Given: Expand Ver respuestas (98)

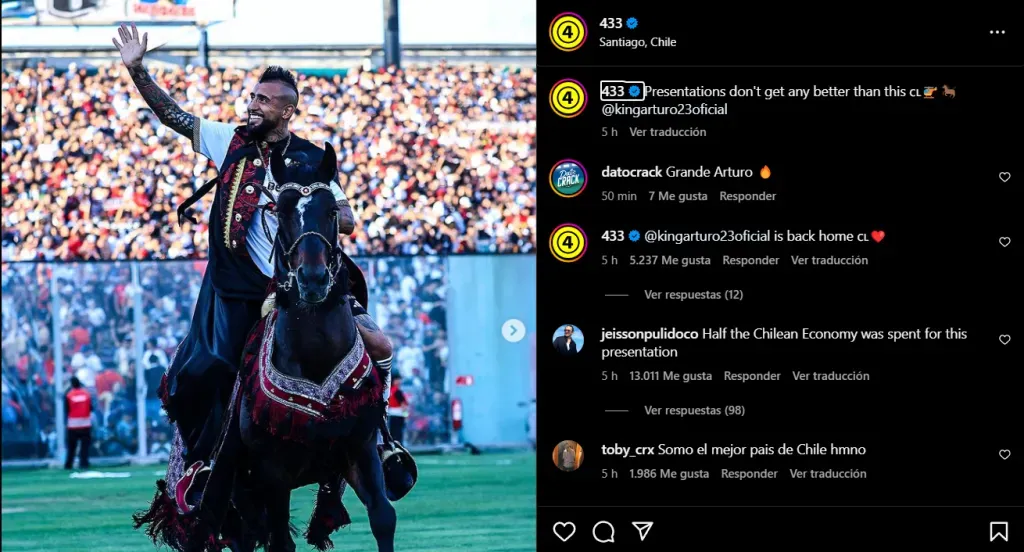Looking at the screenshot, I should point(694,410).
